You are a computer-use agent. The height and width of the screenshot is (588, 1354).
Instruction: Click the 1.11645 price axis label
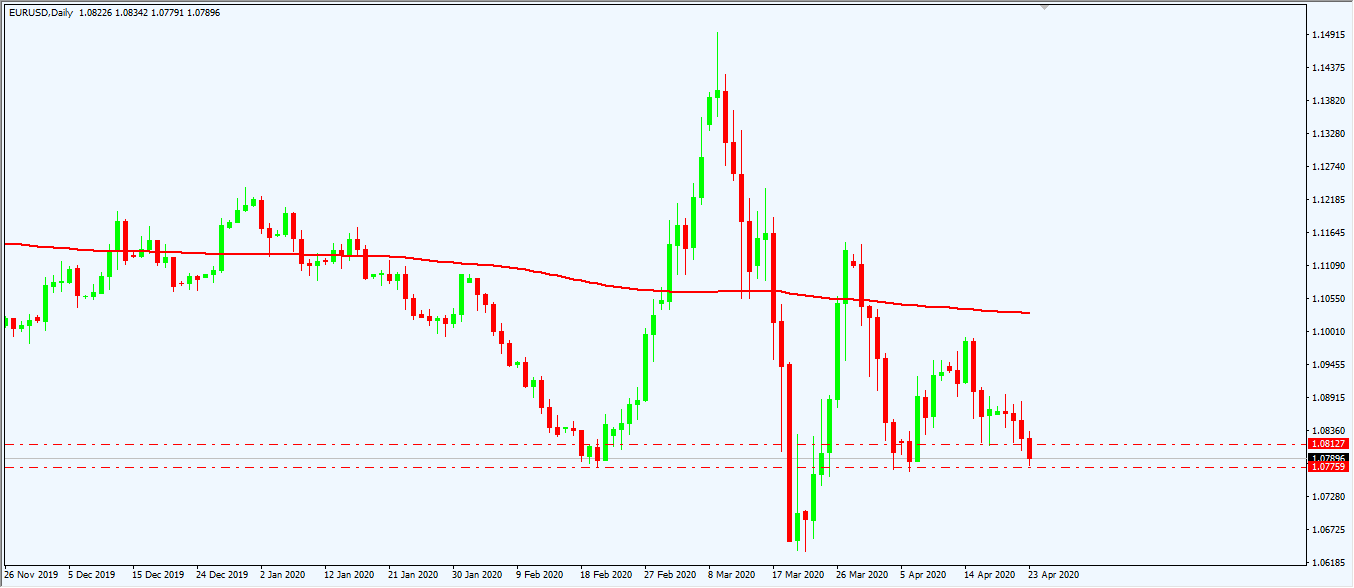1328,233
